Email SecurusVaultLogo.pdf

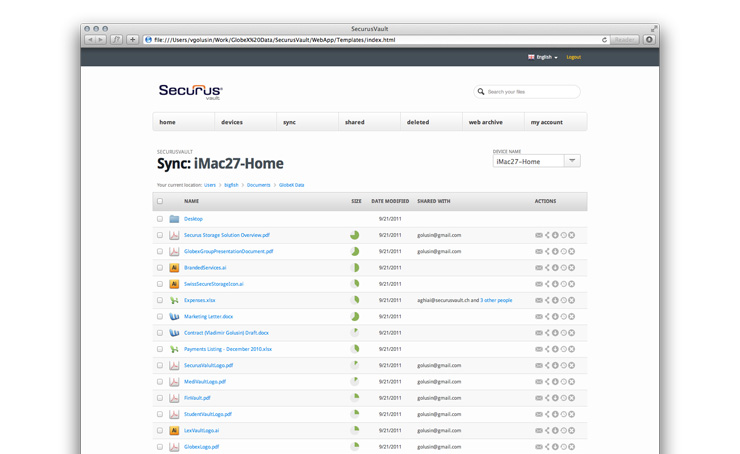tap(538, 365)
